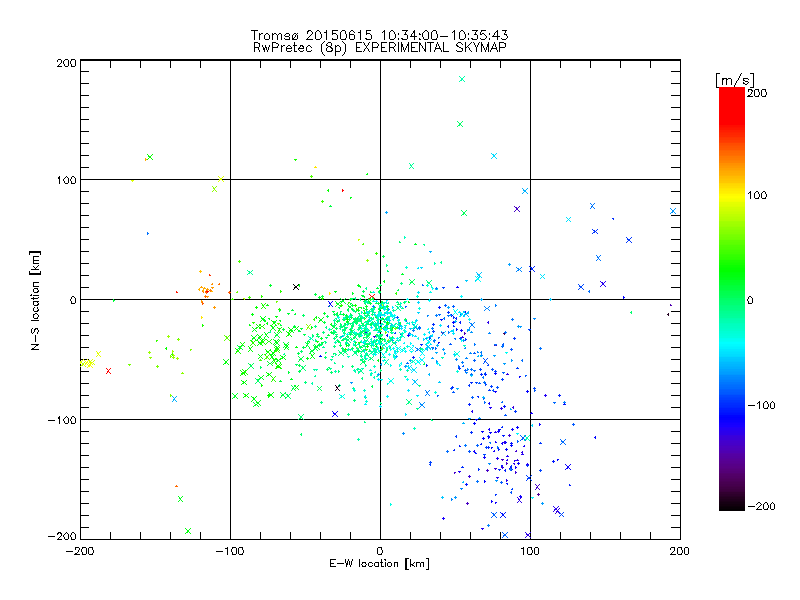Image resolution: width=800 pixels, height=600 pixels.
Task: Click the black X marker just above the zero line
Action: click(296, 287)
